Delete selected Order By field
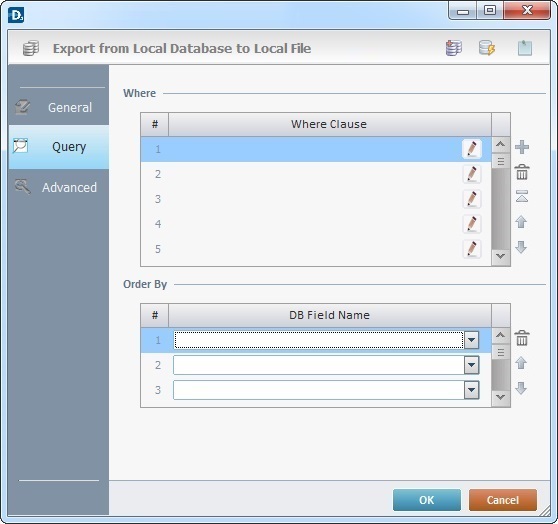 [x=522, y=337]
